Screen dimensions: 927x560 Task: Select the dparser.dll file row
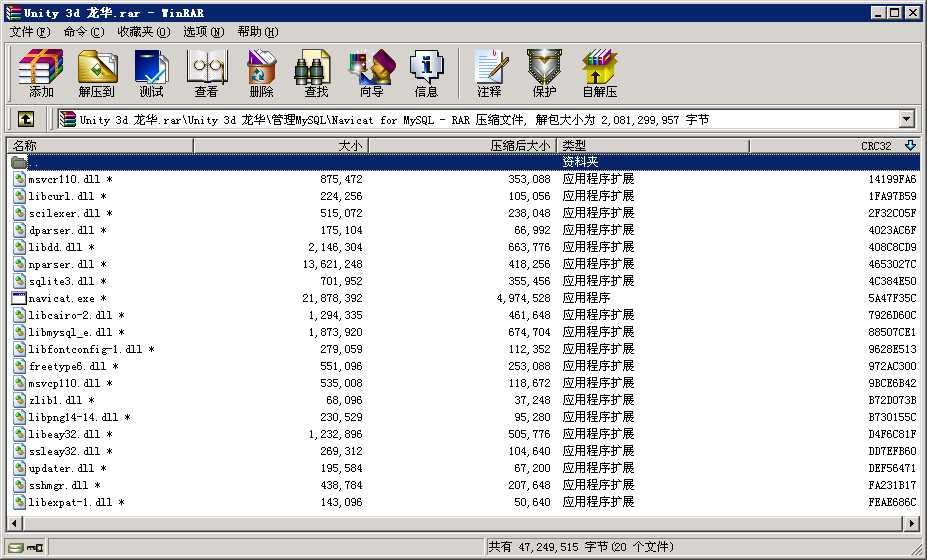[x=464, y=230]
